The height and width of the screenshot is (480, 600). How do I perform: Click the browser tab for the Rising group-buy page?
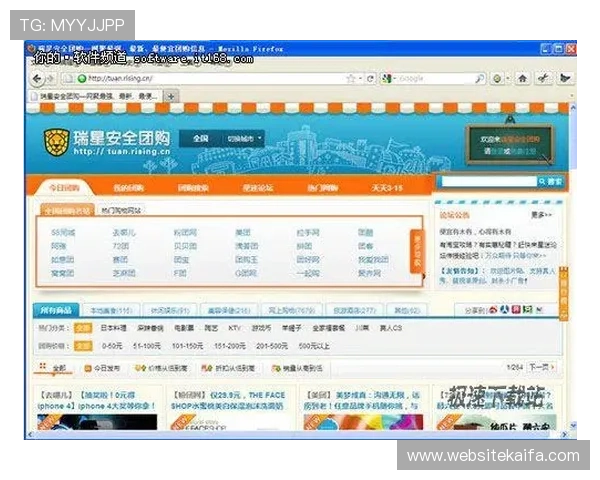point(96,96)
